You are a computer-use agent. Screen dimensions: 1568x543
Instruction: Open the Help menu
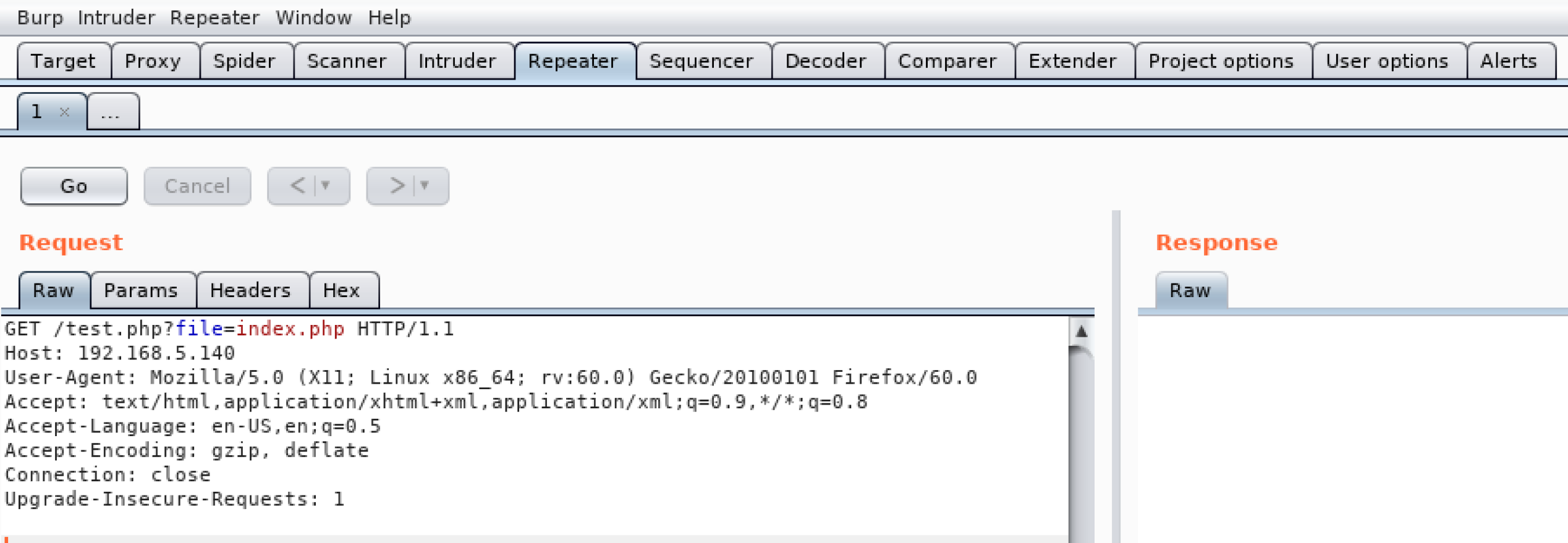point(389,18)
